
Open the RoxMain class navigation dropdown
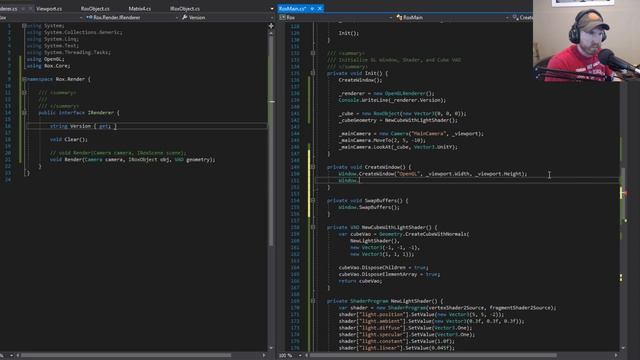(x=453, y=18)
